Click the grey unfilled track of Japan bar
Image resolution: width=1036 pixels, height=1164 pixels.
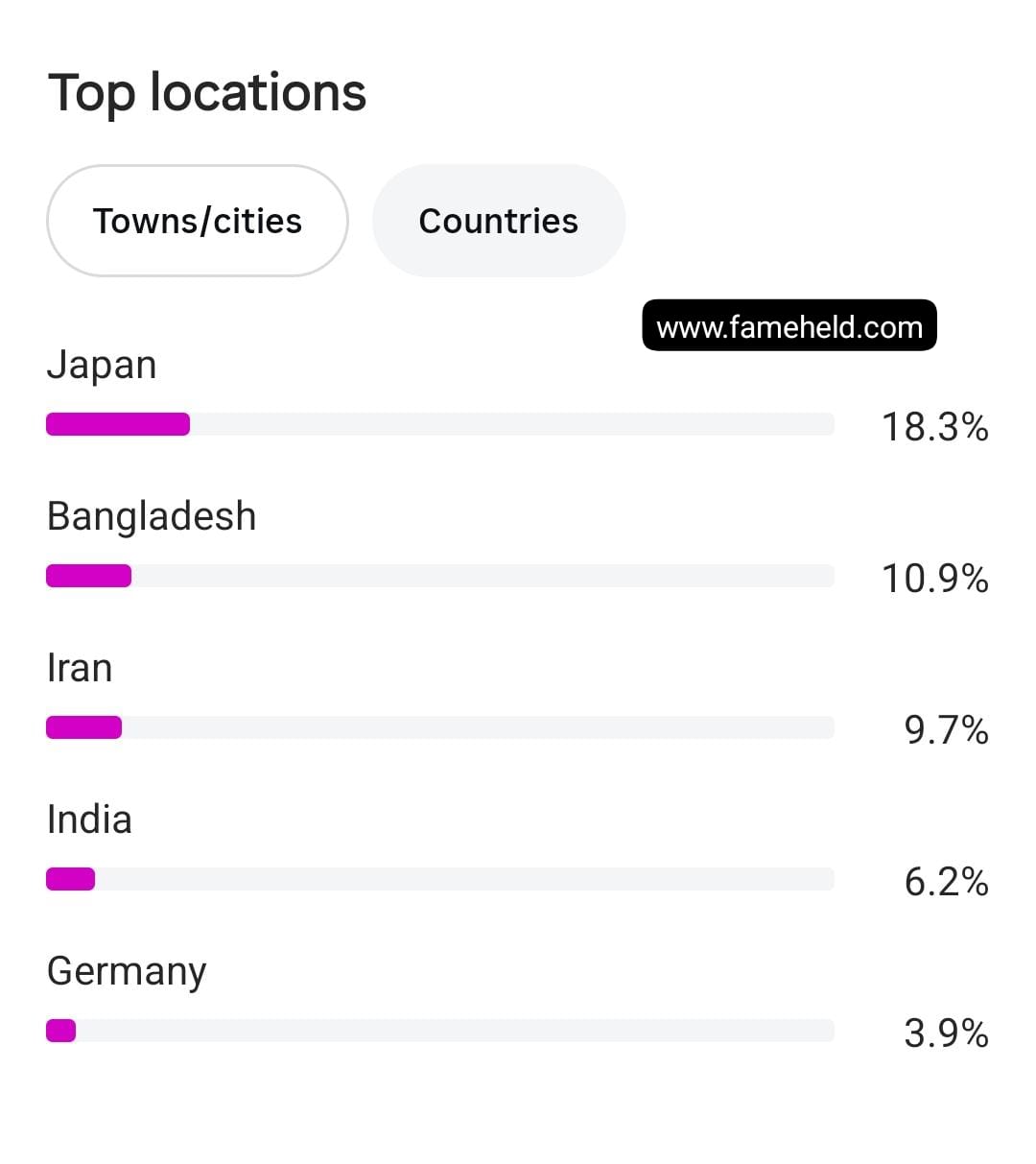pyautogui.click(x=512, y=424)
